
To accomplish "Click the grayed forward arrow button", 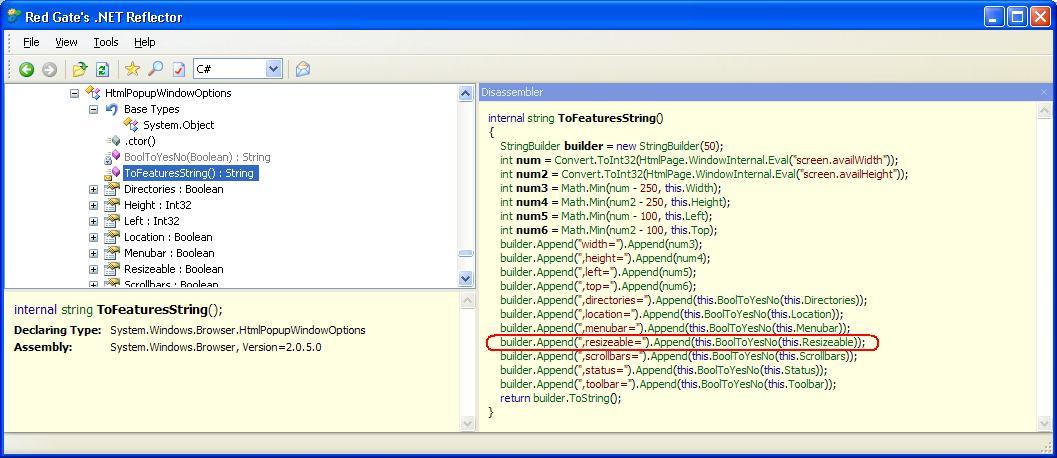I will point(49,69).
